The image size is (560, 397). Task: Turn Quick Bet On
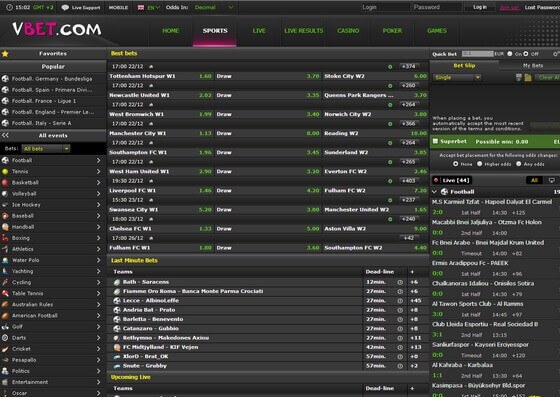(510, 54)
